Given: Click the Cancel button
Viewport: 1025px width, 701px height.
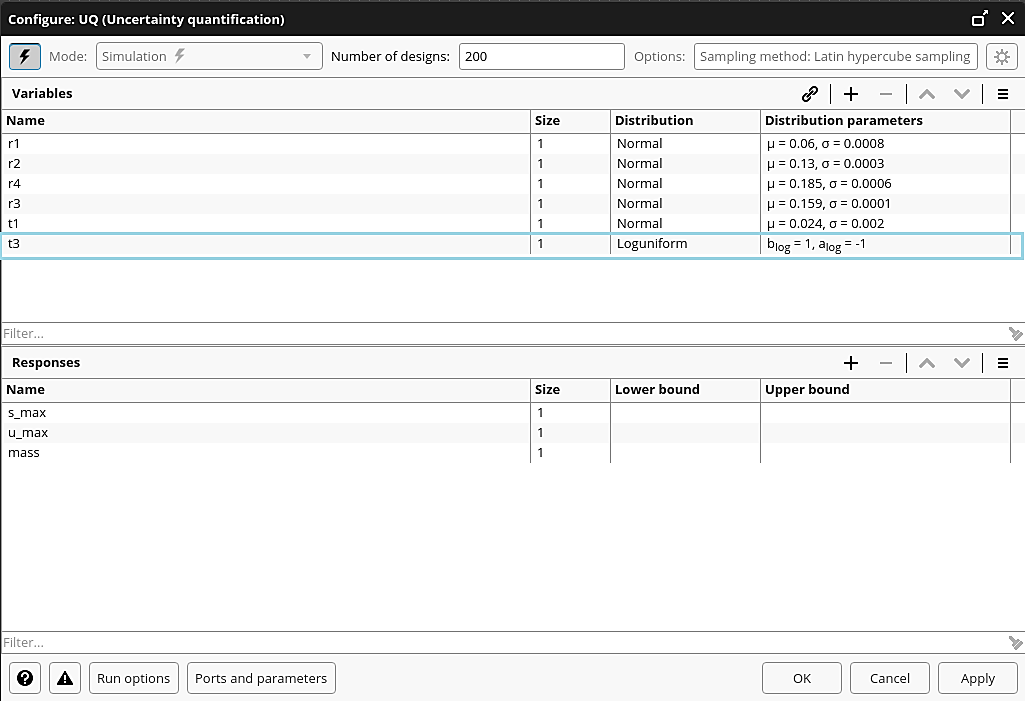Looking at the screenshot, I should click(x=889, y=678).
